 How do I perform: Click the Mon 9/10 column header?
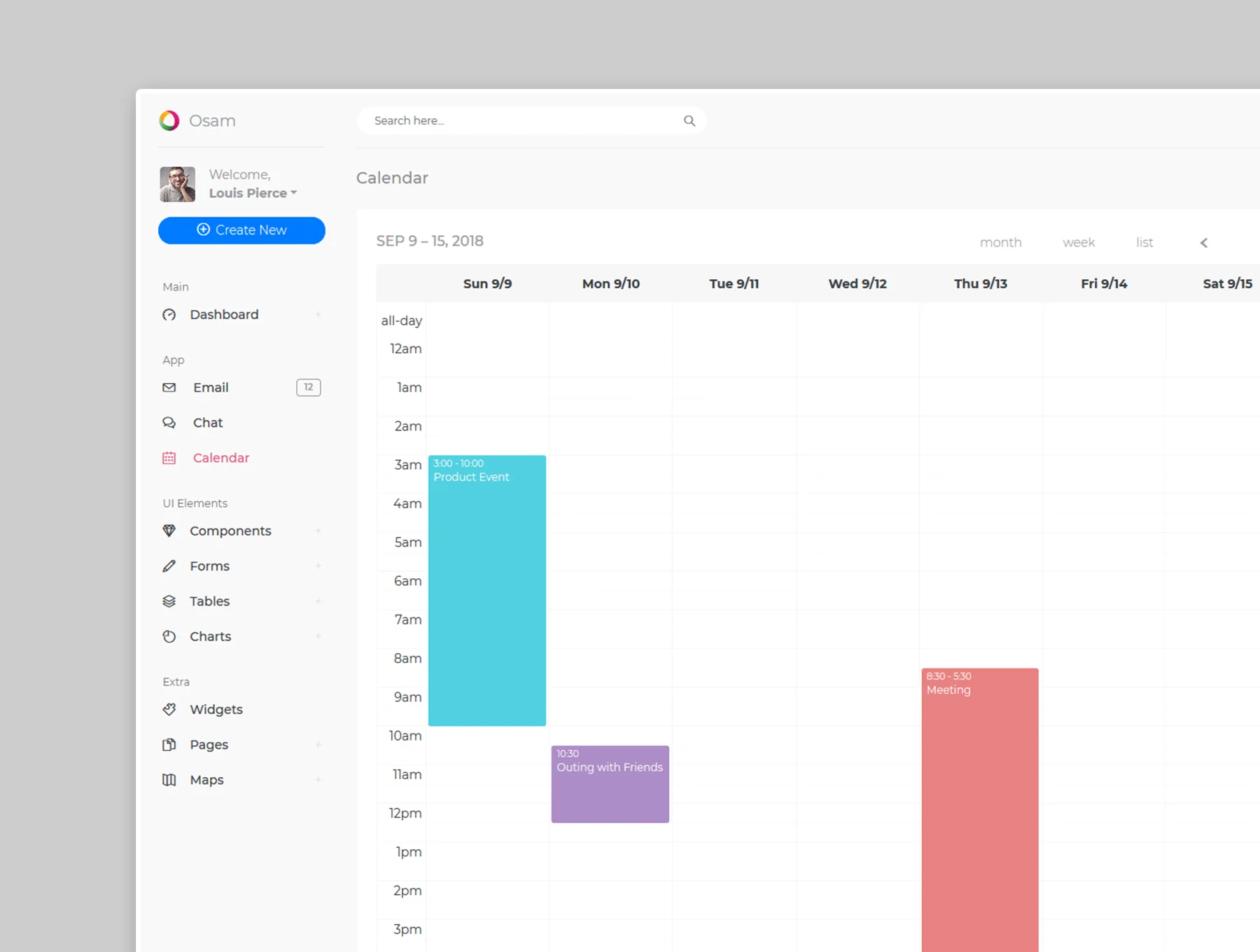[611, 283]
